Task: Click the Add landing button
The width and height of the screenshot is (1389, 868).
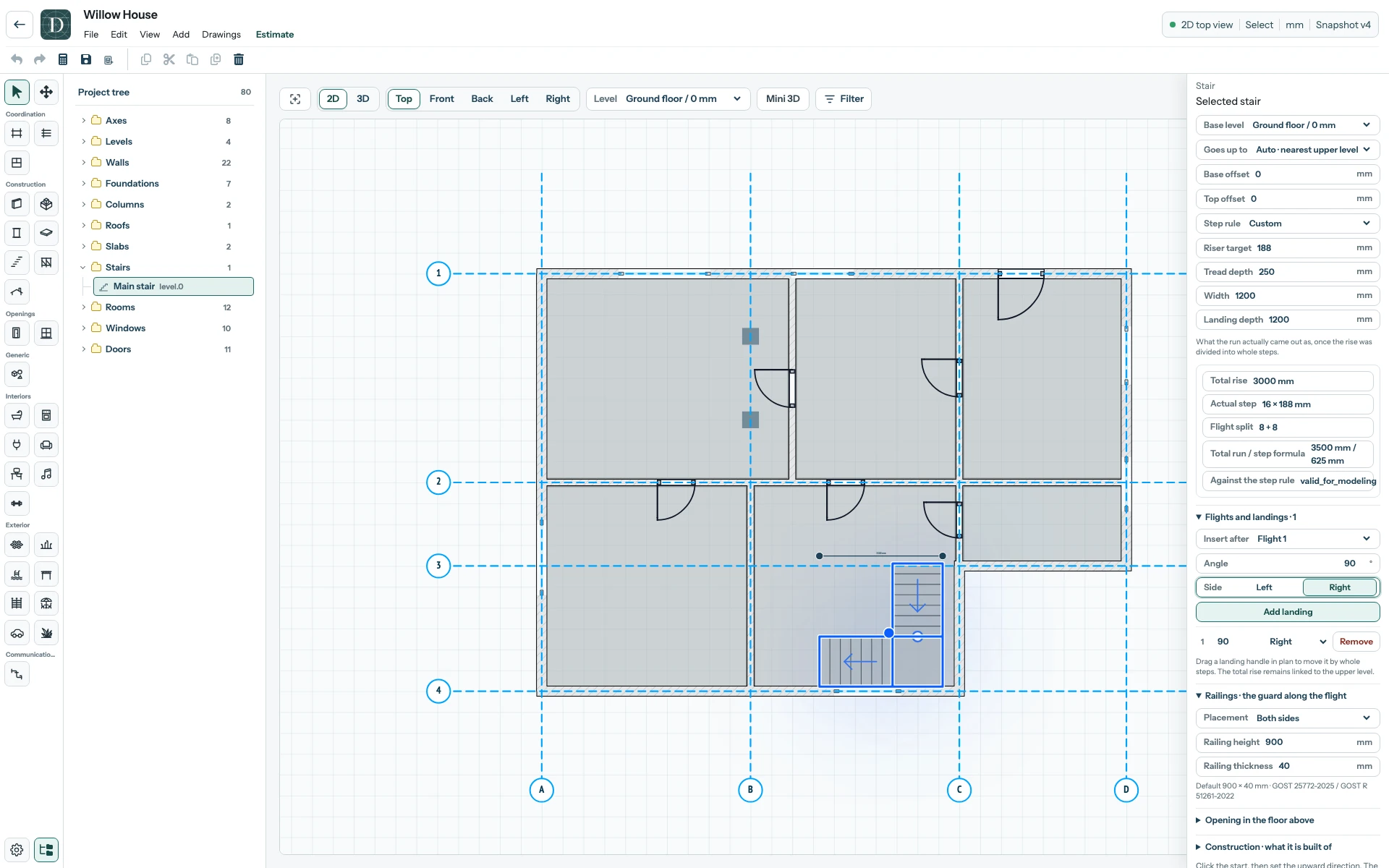Action: click(x=1288, y=612)
